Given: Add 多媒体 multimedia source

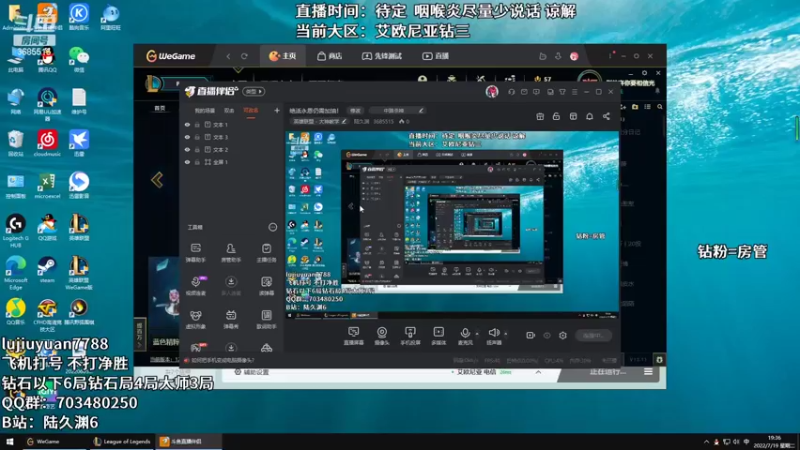Looking at the screenshot, I should click(438, 336).
